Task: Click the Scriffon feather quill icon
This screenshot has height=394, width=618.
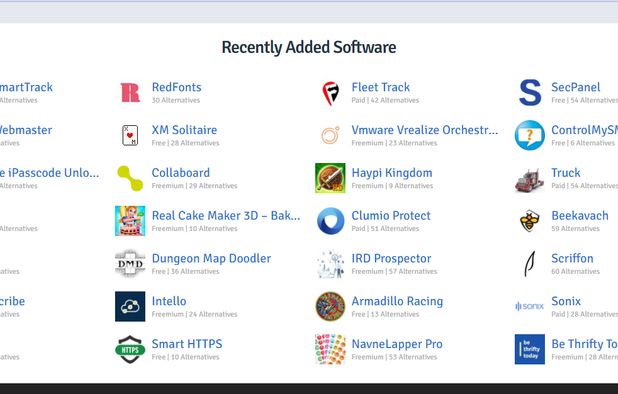Action: (530, 264)
